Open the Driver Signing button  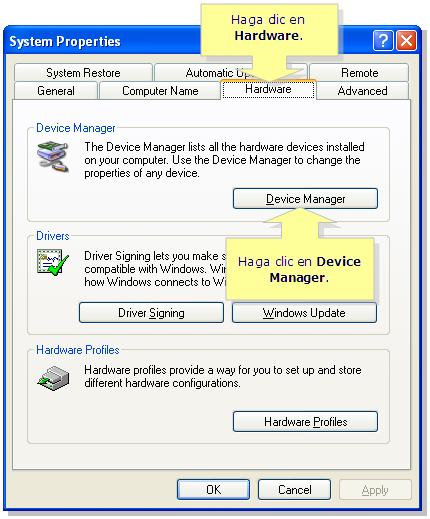coord(151,313)
